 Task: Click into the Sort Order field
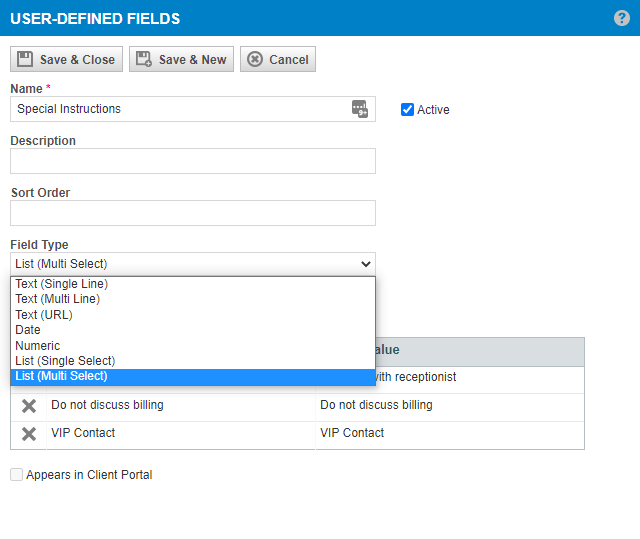point(193,213)
